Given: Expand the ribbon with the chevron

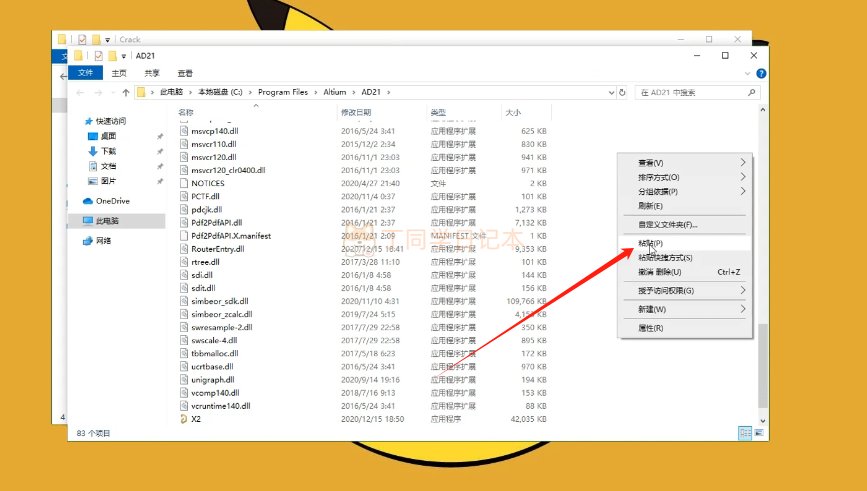Looking at the screenshot, I should (749, 73).
